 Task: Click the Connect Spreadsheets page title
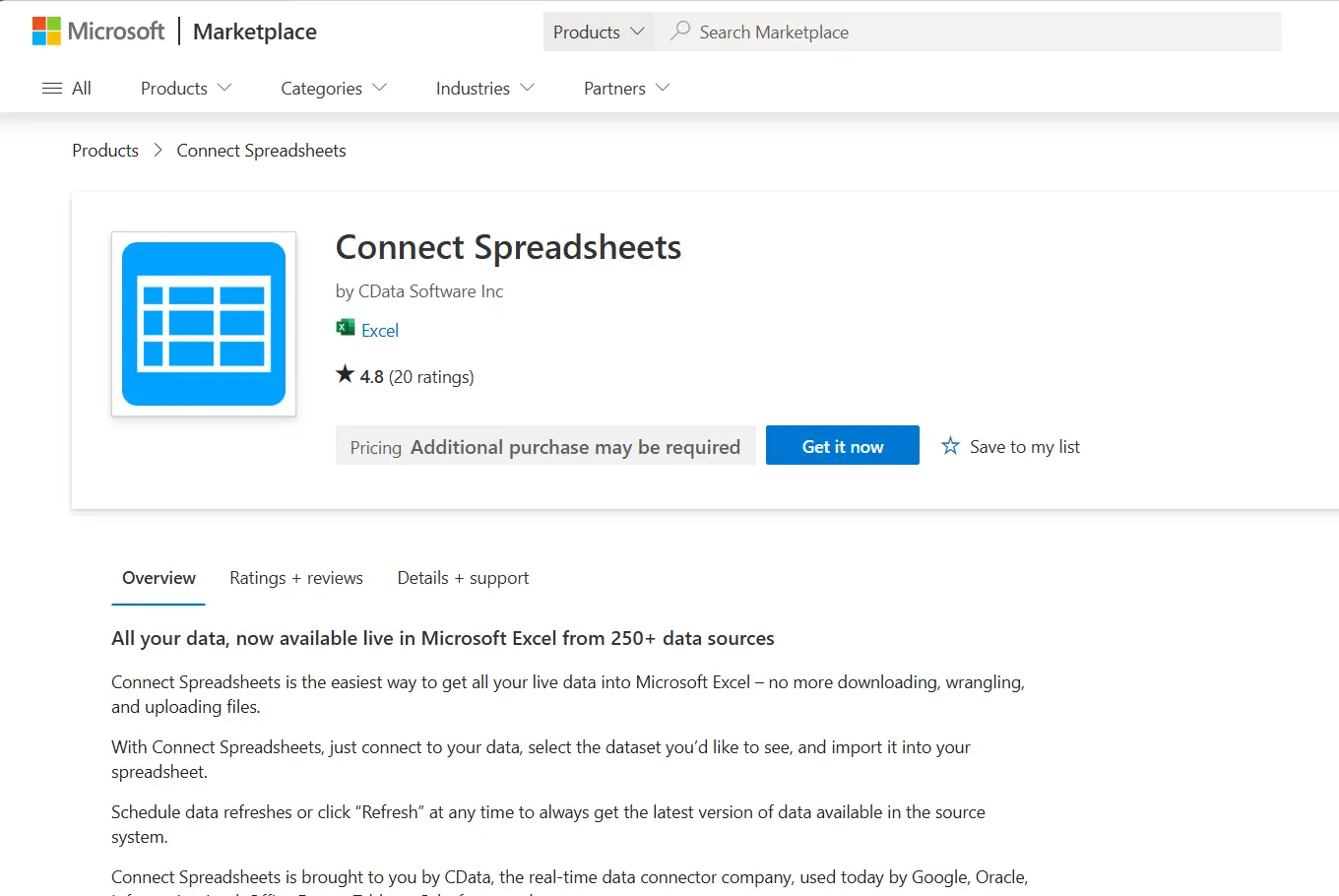point(508,247)
